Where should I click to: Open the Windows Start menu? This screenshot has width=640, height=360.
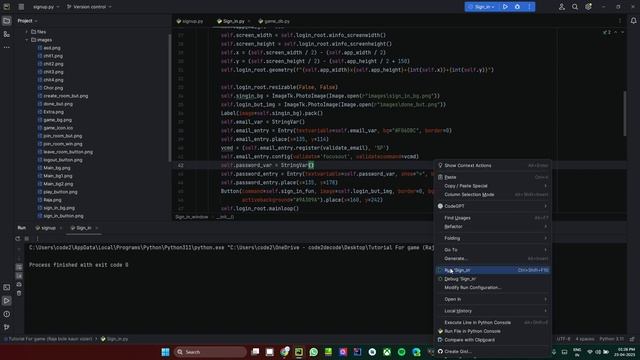point(165,352)
